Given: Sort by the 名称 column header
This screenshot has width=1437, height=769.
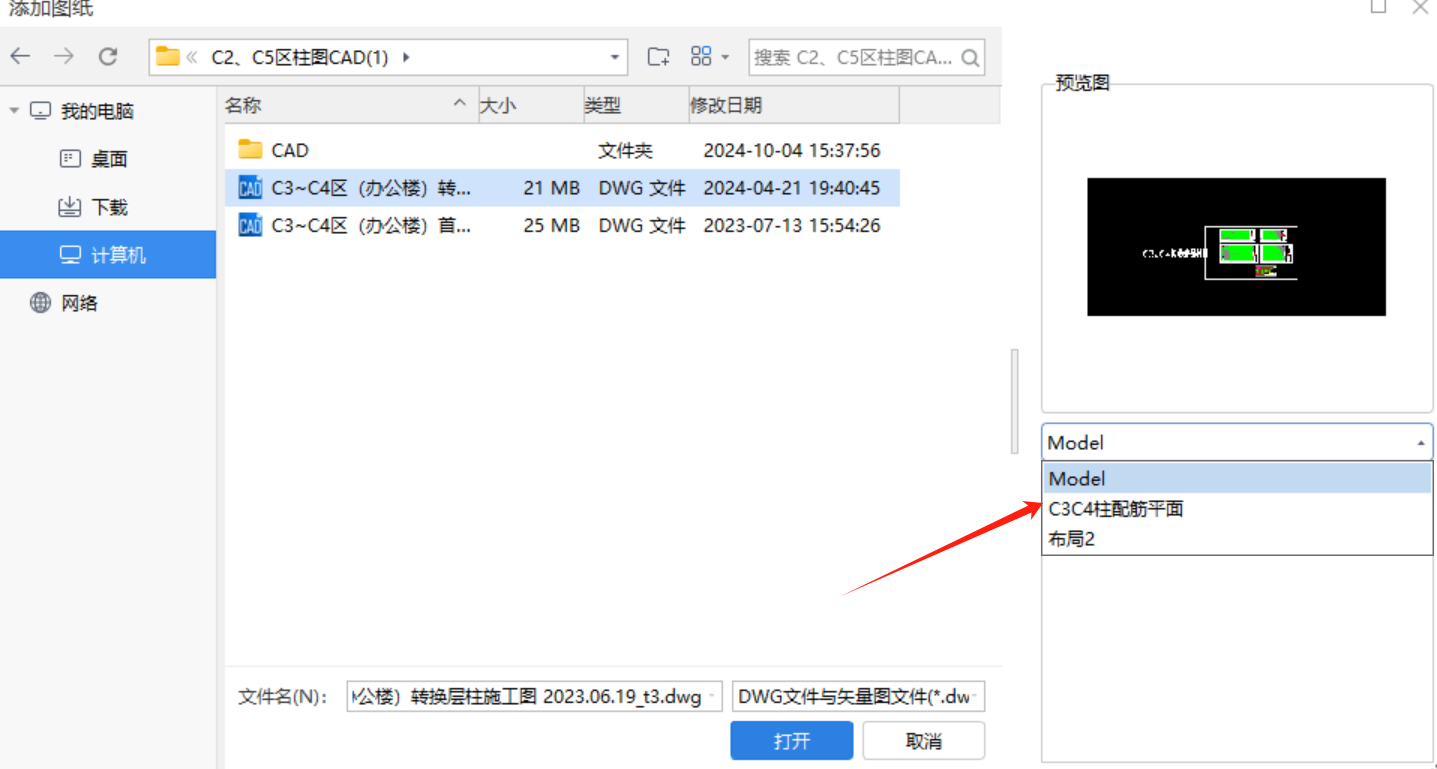Looking at the screenshot, I should [346, 105].
